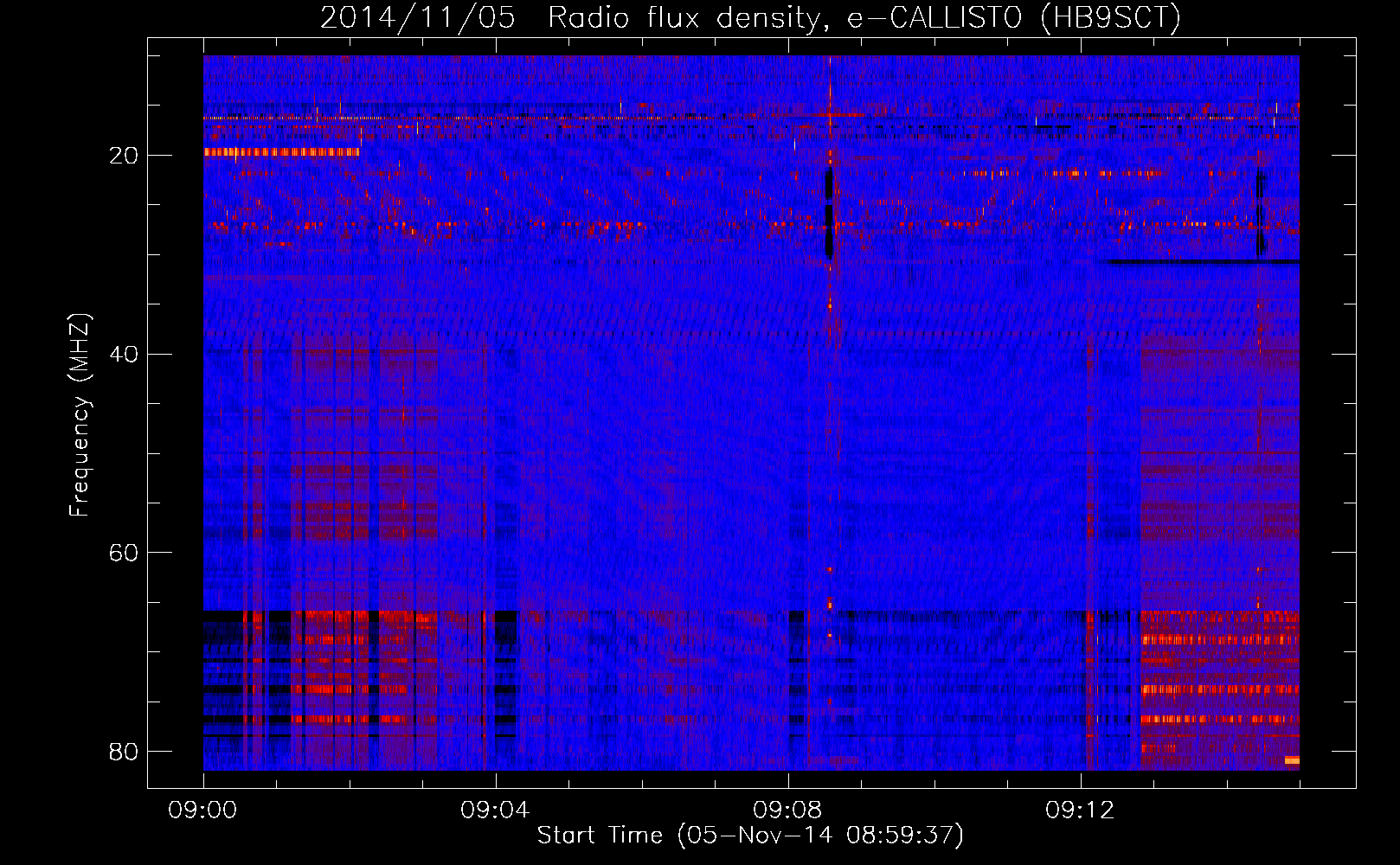Click the plot title '2014/11/05 Radio flux density'
This screenshot has width=1400, height=865.
(x=750, y=18)
